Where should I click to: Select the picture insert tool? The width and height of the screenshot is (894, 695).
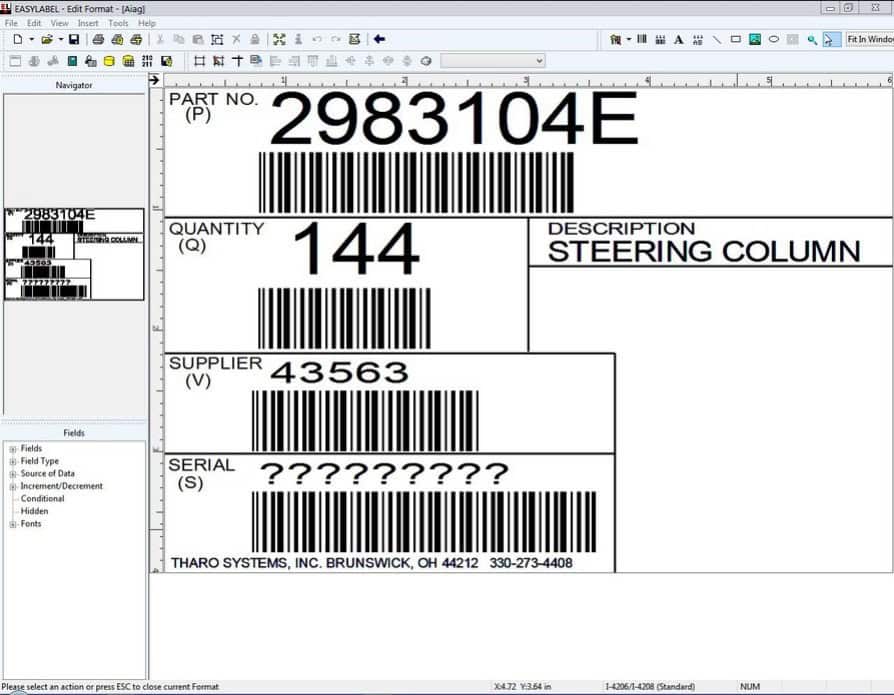pos(755,39)
